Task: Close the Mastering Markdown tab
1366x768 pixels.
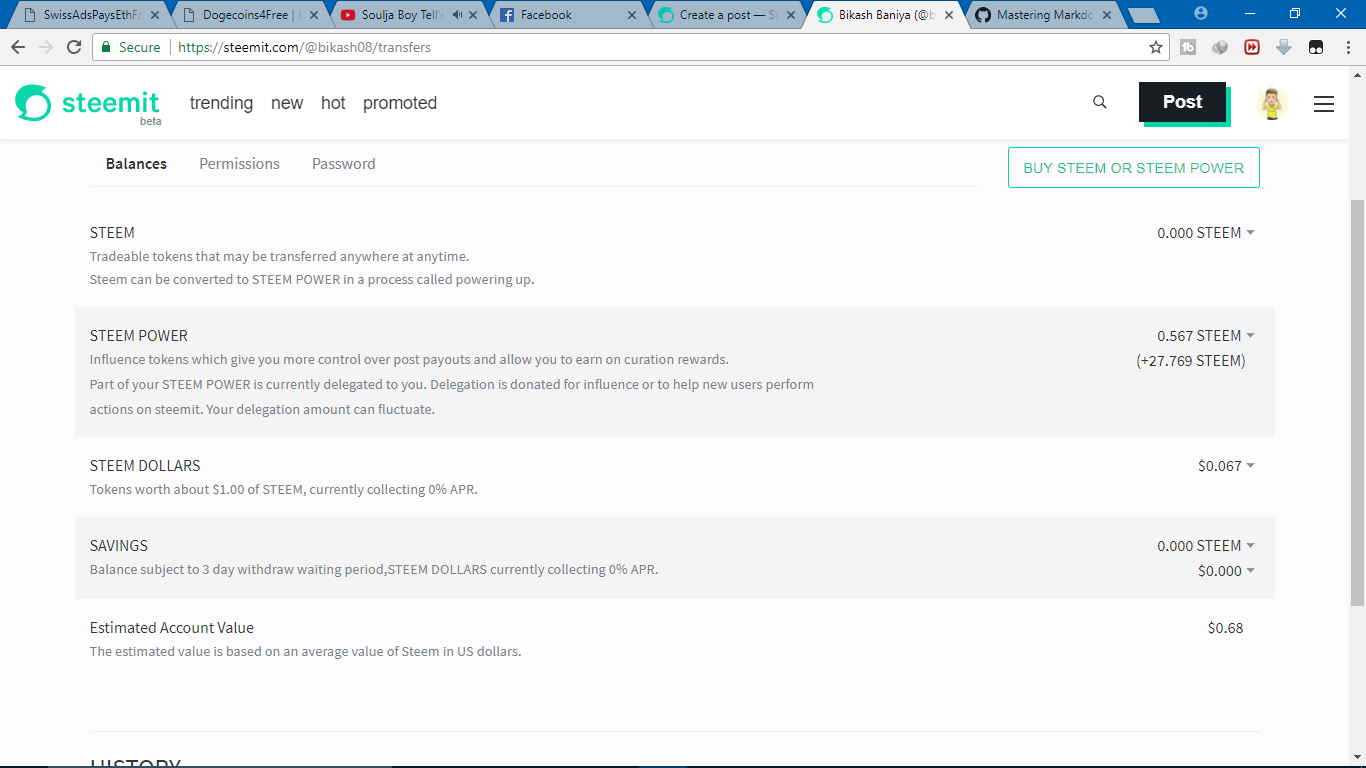Action: (1107, 15)
